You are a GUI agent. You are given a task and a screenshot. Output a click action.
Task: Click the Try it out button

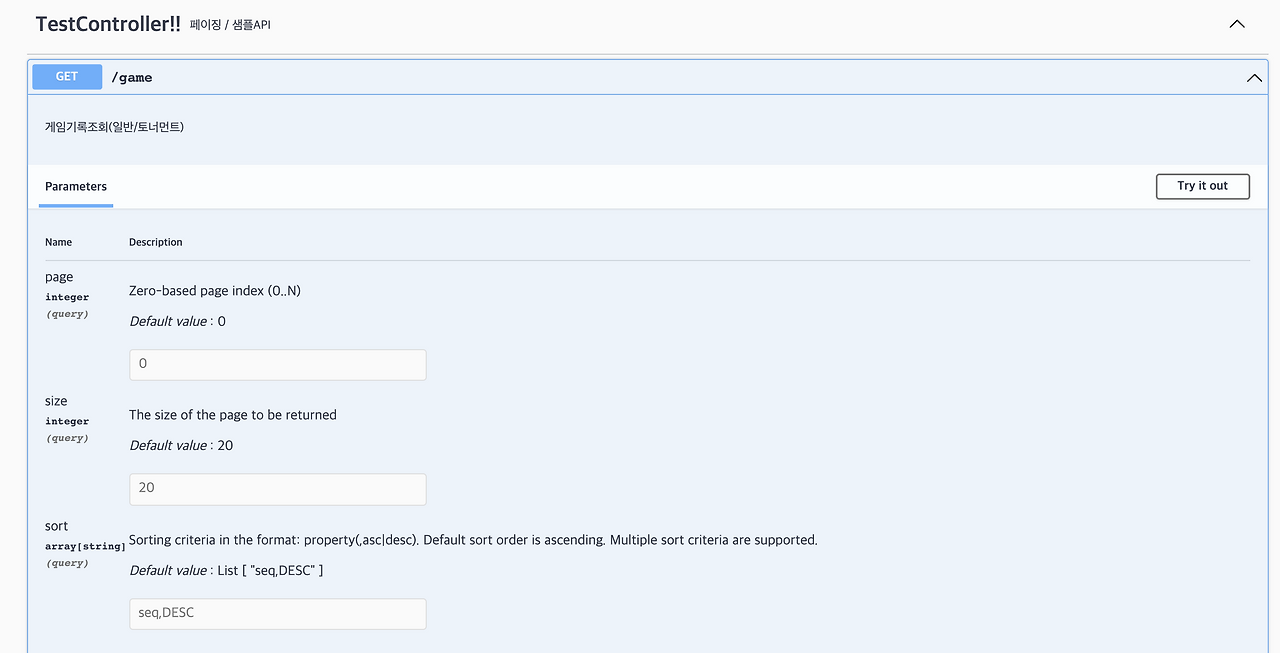(x=1202, y=186)
